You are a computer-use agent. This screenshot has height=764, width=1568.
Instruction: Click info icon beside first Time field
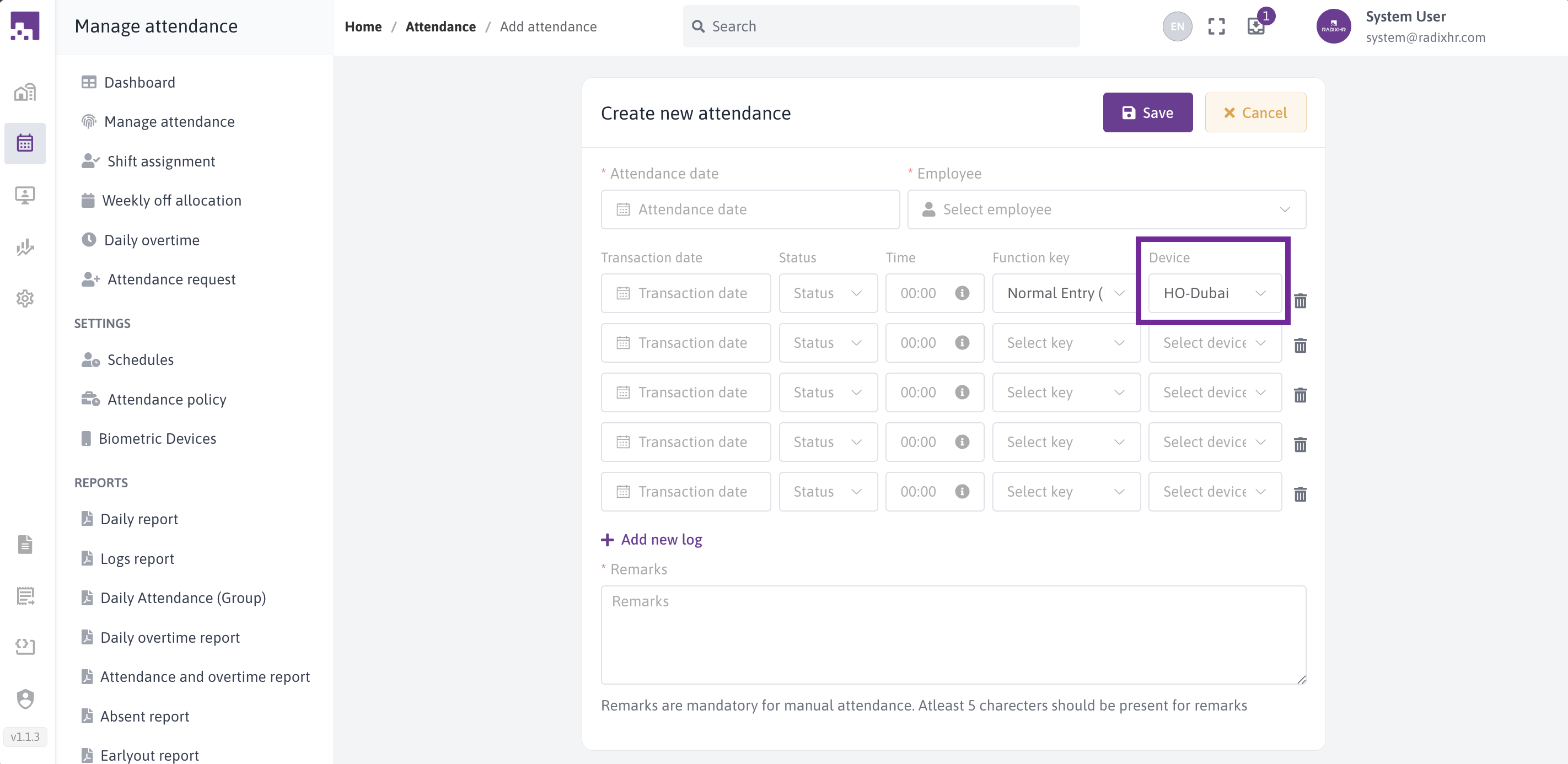pyautogui.click(x=962, y=293)
